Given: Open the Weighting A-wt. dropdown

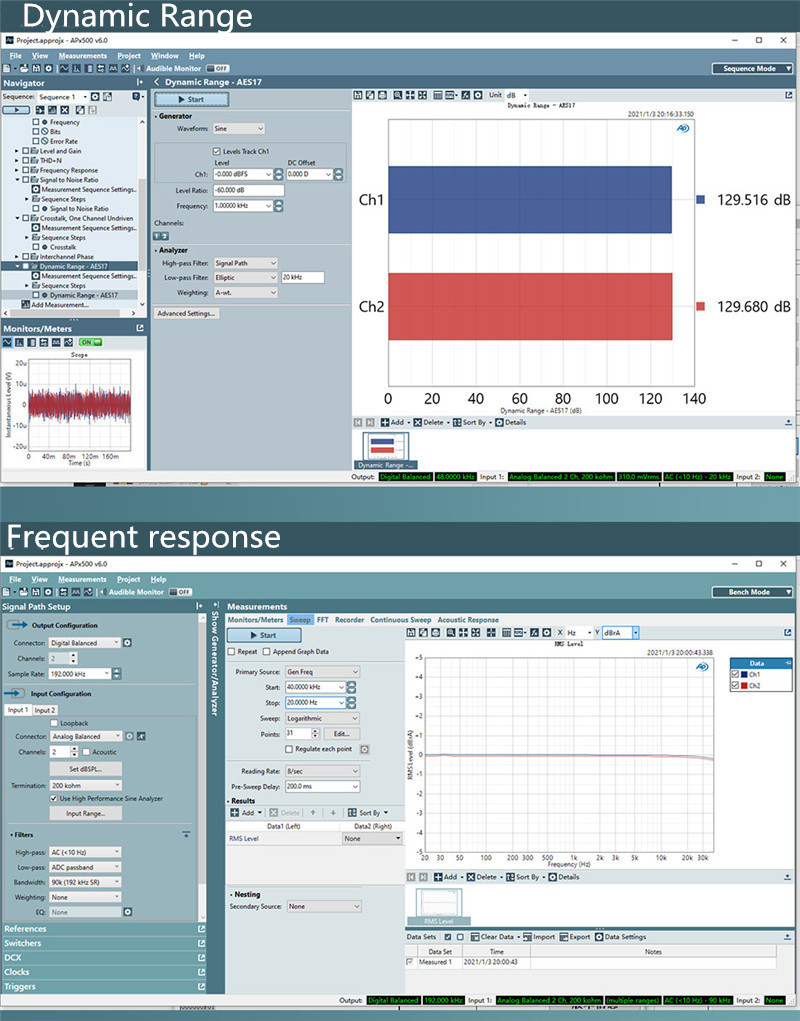Looking at the screenshot, I should tap(245, 292).
